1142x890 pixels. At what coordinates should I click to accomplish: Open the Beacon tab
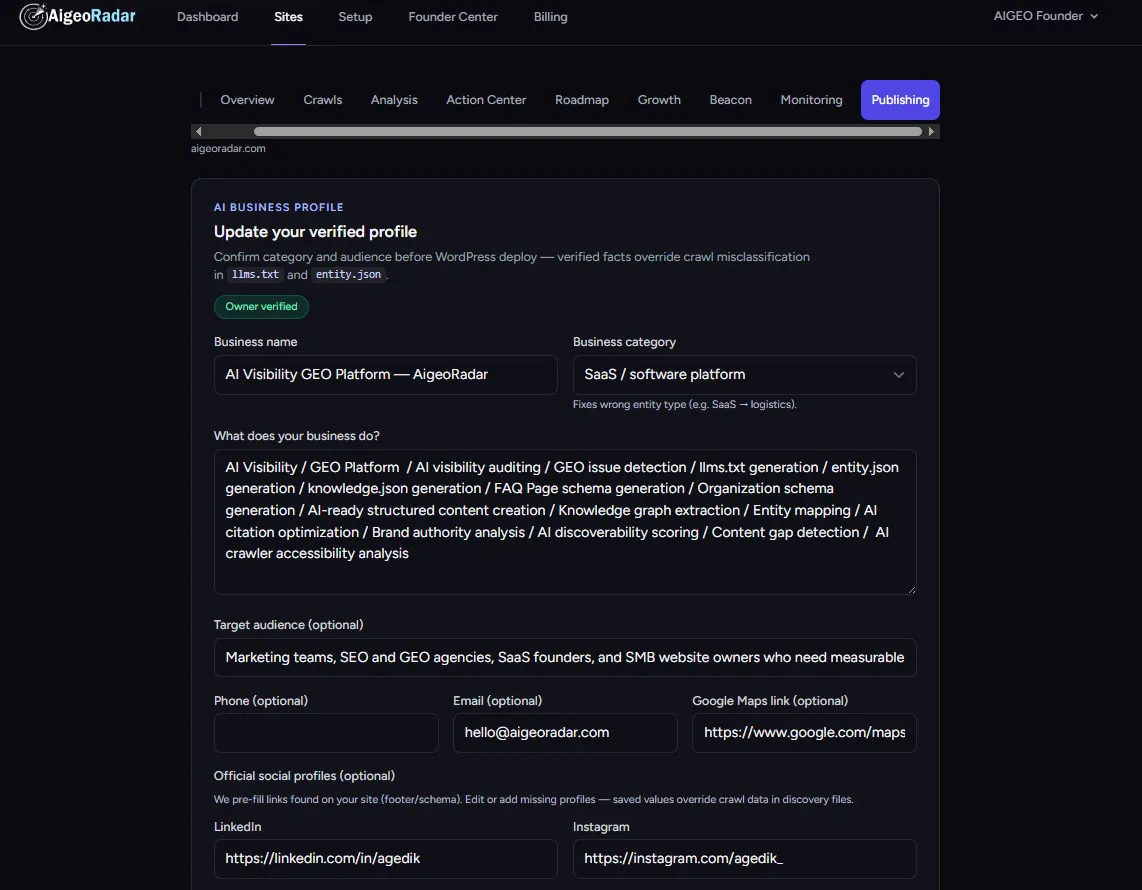point(730,100)
